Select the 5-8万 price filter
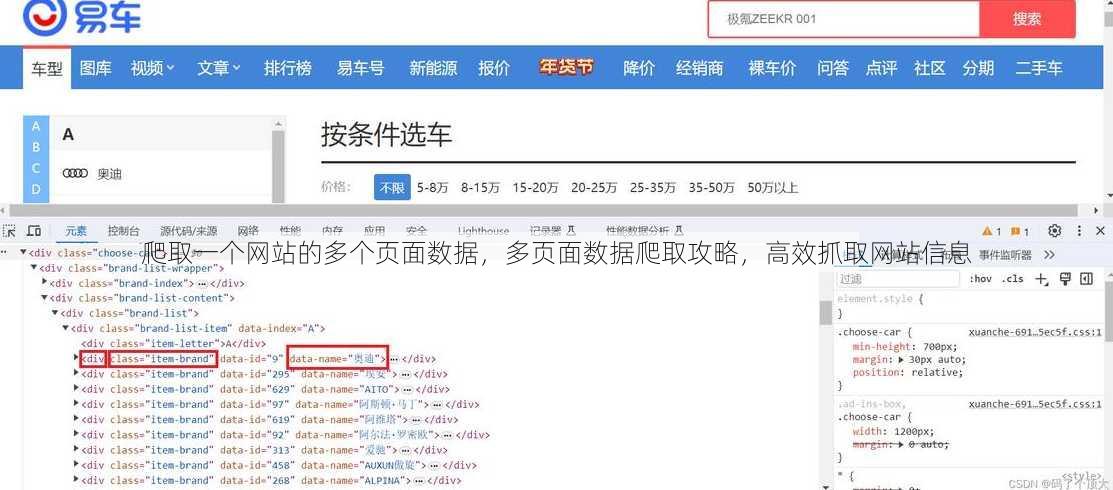 tap(432, 187)
